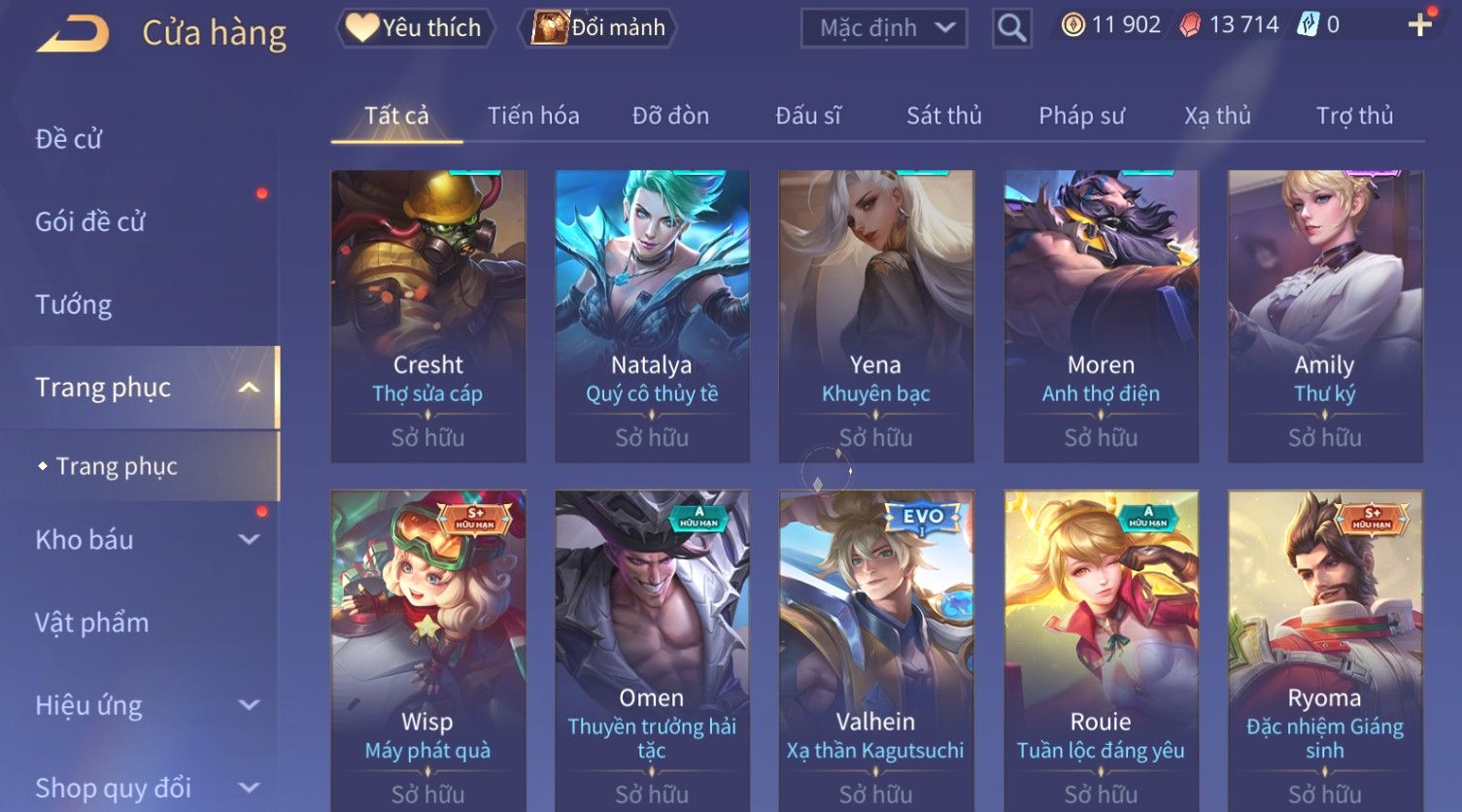The height and width of the screenshot is (812, 1462).
Task: Collapse the Trang phục section chevron
Action: (250, 388)
